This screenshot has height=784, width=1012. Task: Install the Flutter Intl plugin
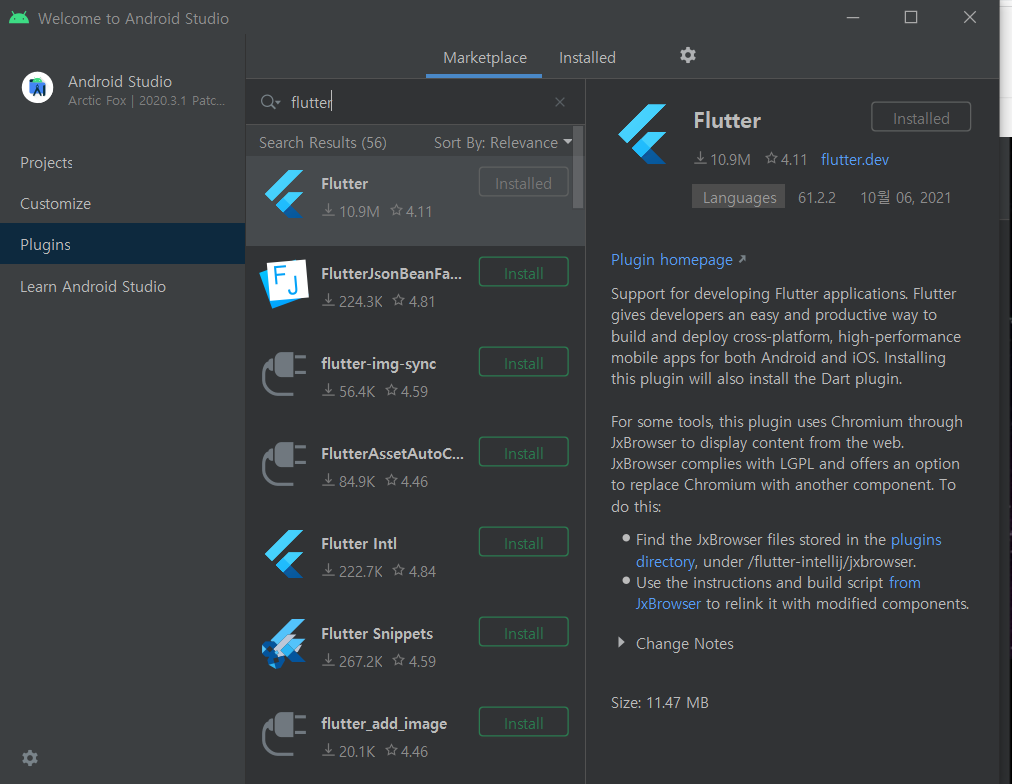coord(523,542)
